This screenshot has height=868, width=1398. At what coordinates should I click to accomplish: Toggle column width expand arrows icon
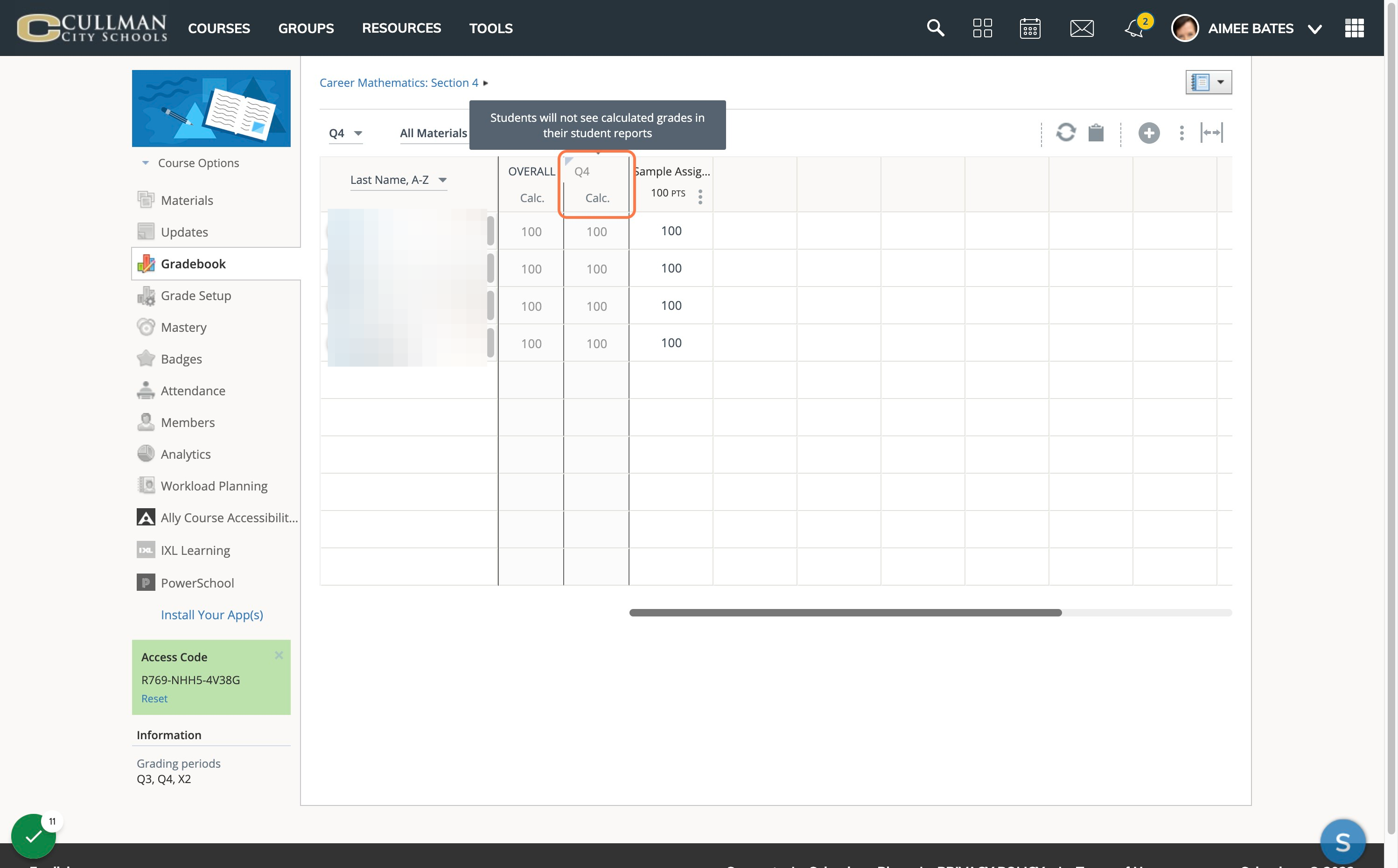tap(1212, 133)
